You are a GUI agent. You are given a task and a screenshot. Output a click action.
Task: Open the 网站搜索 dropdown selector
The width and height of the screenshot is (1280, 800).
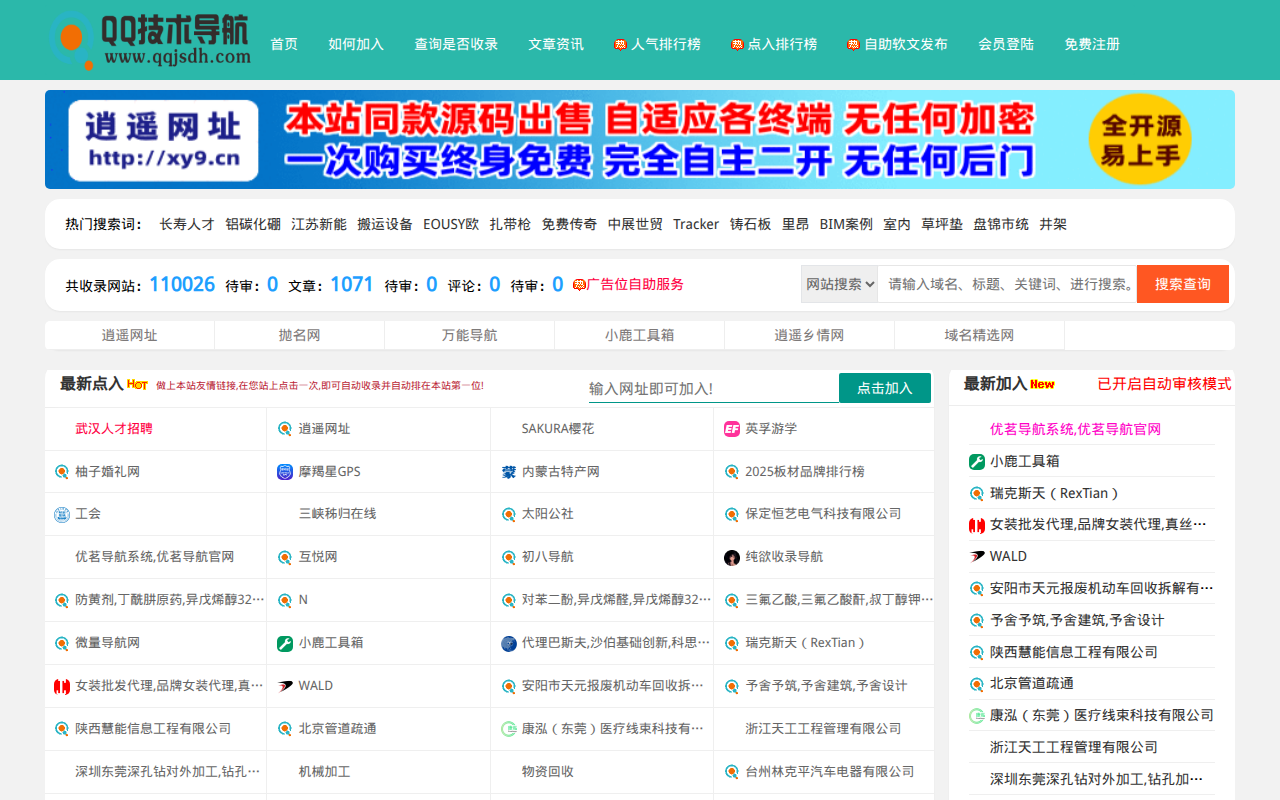[x=839, y=284]
